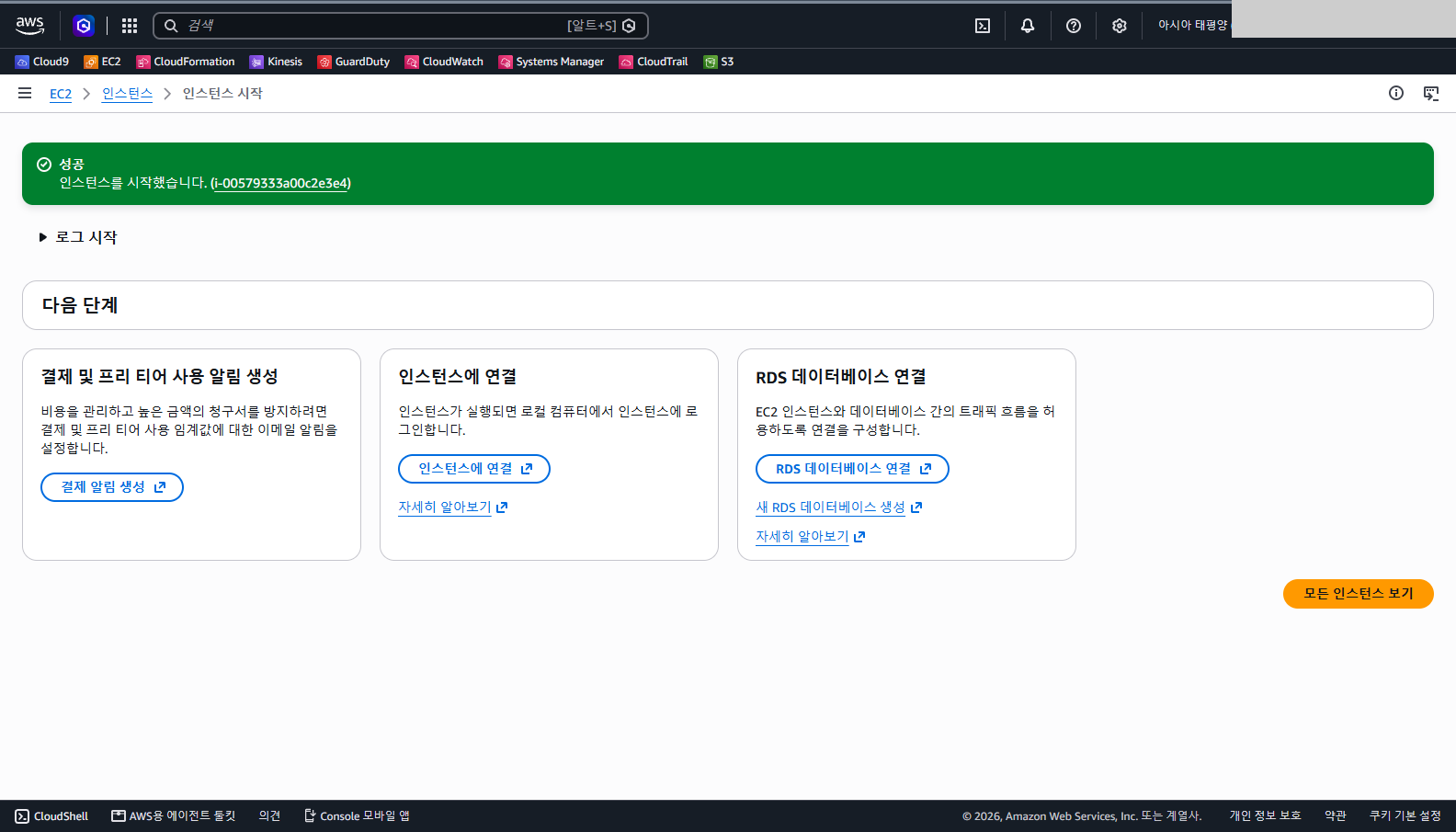Click the 인스턴스에 연결 button
1456x832 pixels.
[x=474, y=469]
